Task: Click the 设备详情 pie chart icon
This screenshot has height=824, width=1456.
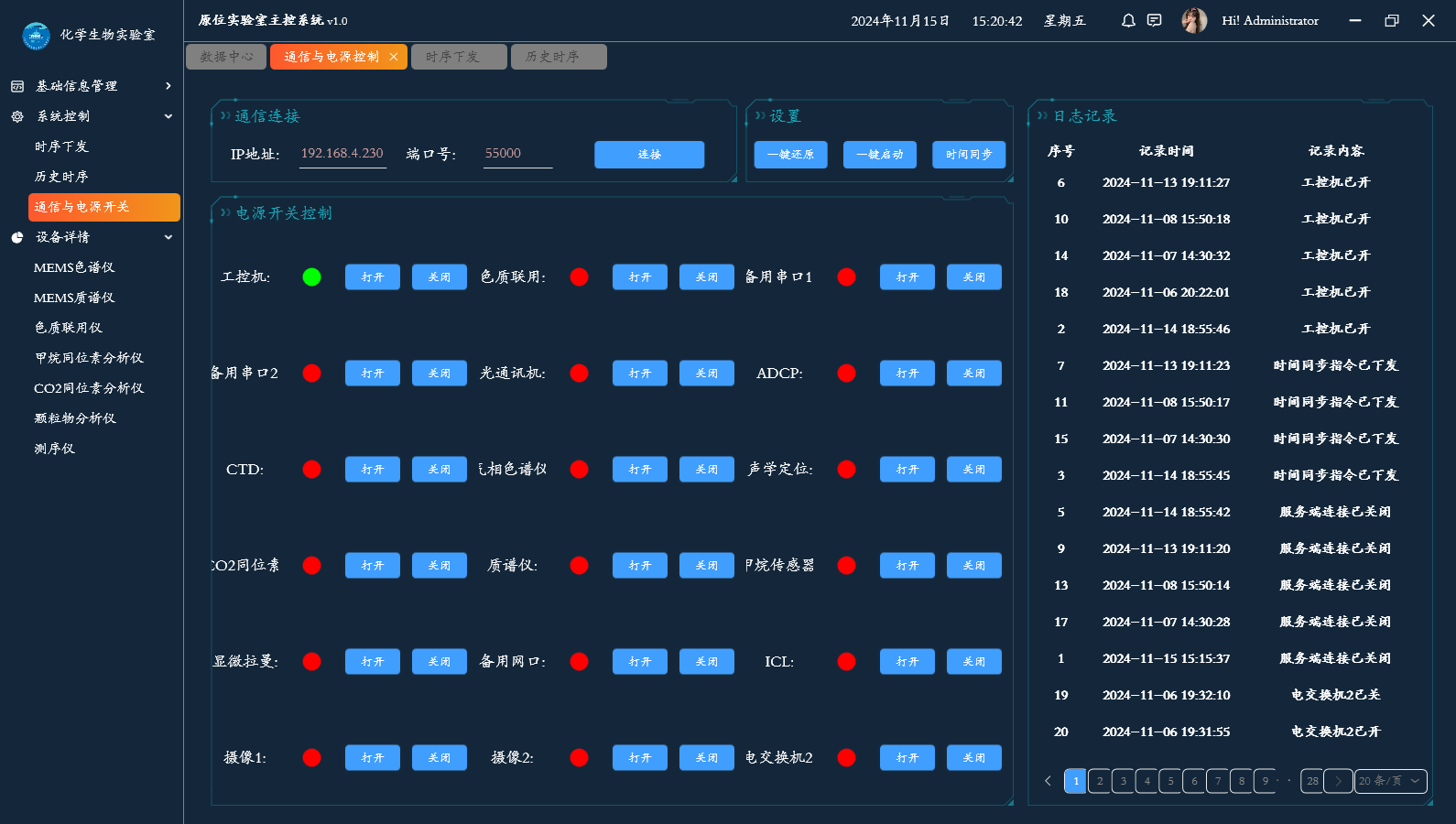Action: [17, 237]
